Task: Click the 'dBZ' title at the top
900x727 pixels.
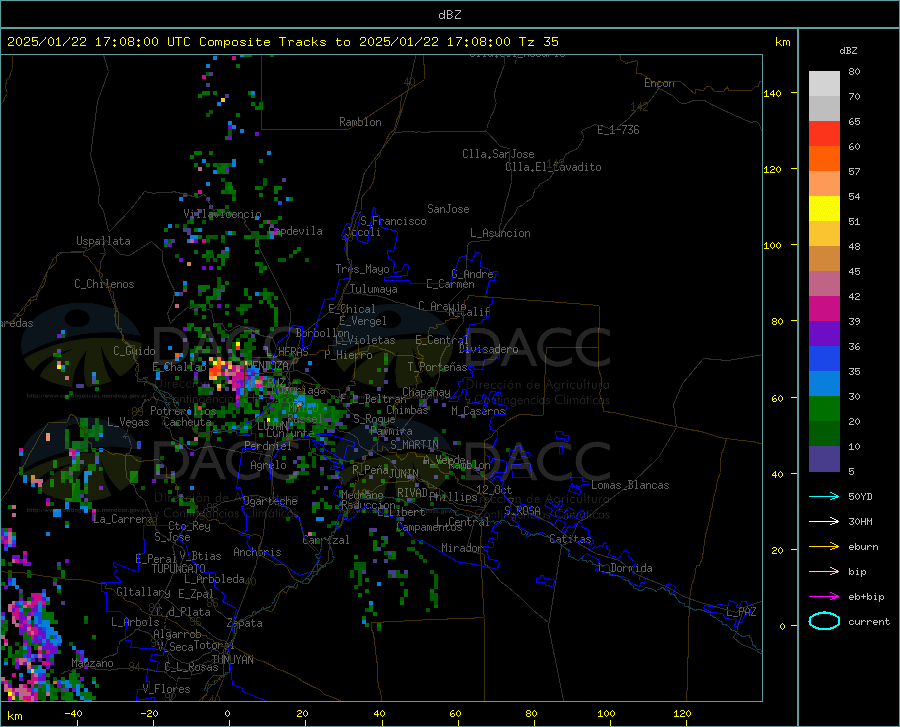Action: pos(449,15)
